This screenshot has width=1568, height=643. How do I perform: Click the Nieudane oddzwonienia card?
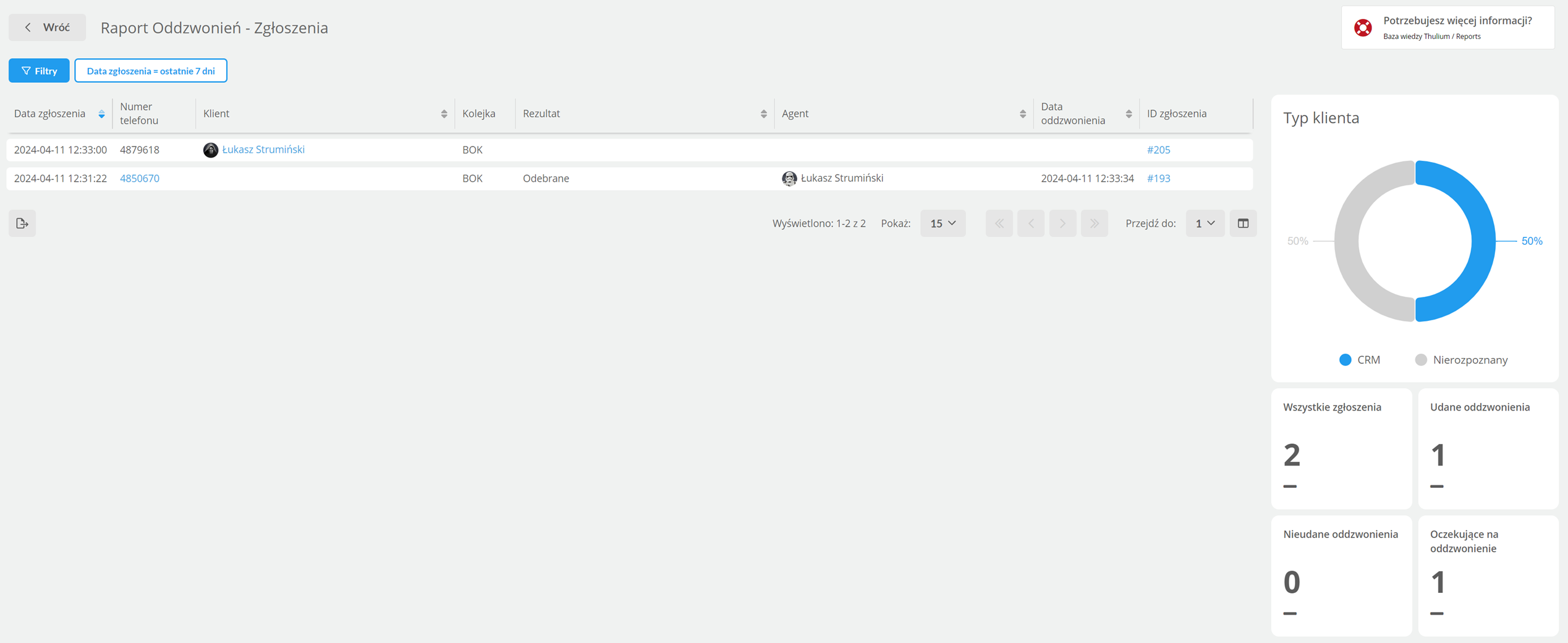[x=1341, y=576]
